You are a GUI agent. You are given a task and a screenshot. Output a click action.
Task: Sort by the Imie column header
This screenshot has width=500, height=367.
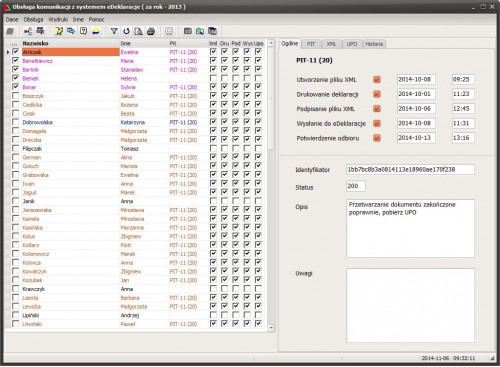click(x=144, y=43)
